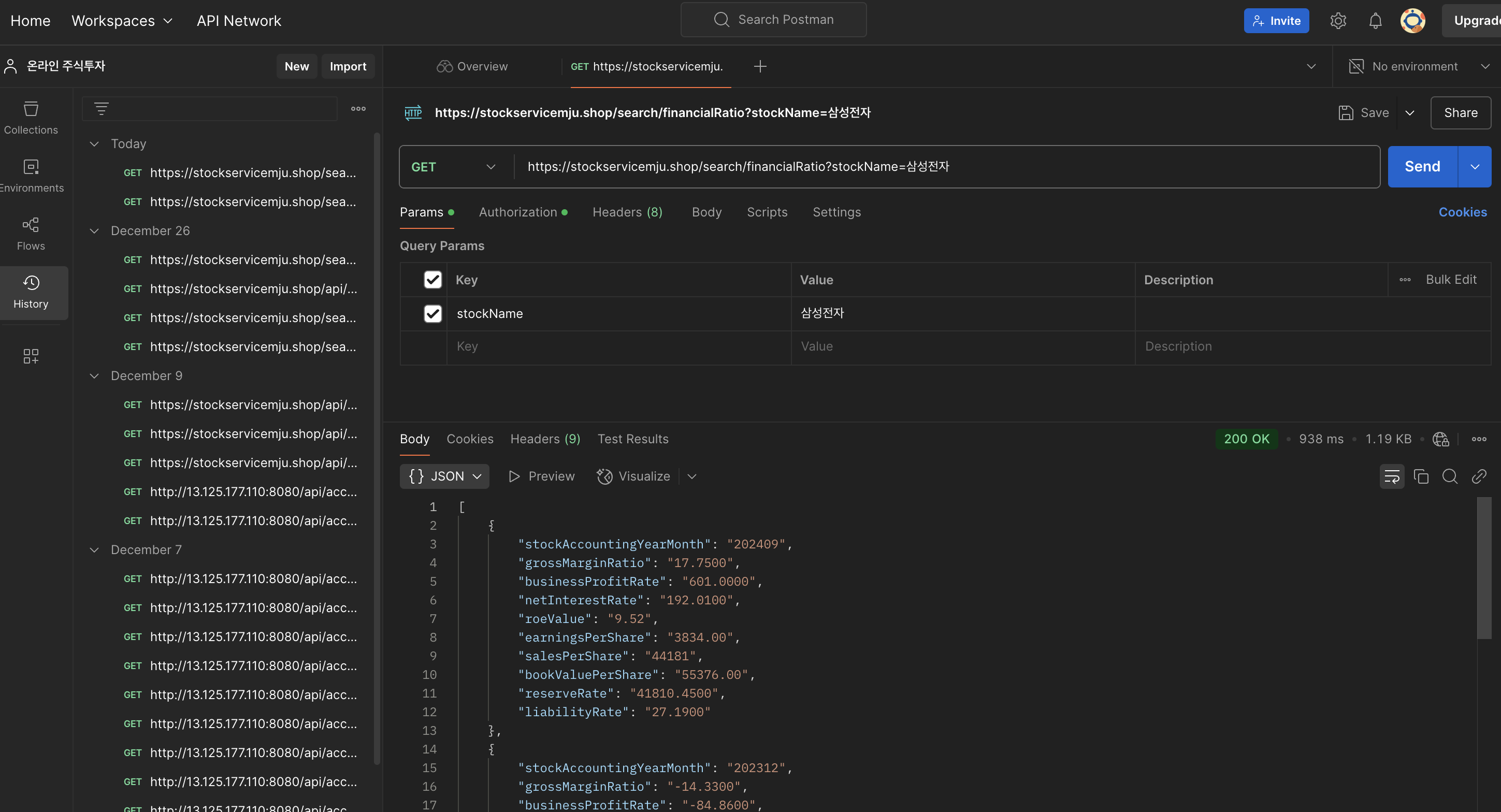1501x812 pixels.
Task: Click the workspace person icon
Action: [x=10, y=66]
